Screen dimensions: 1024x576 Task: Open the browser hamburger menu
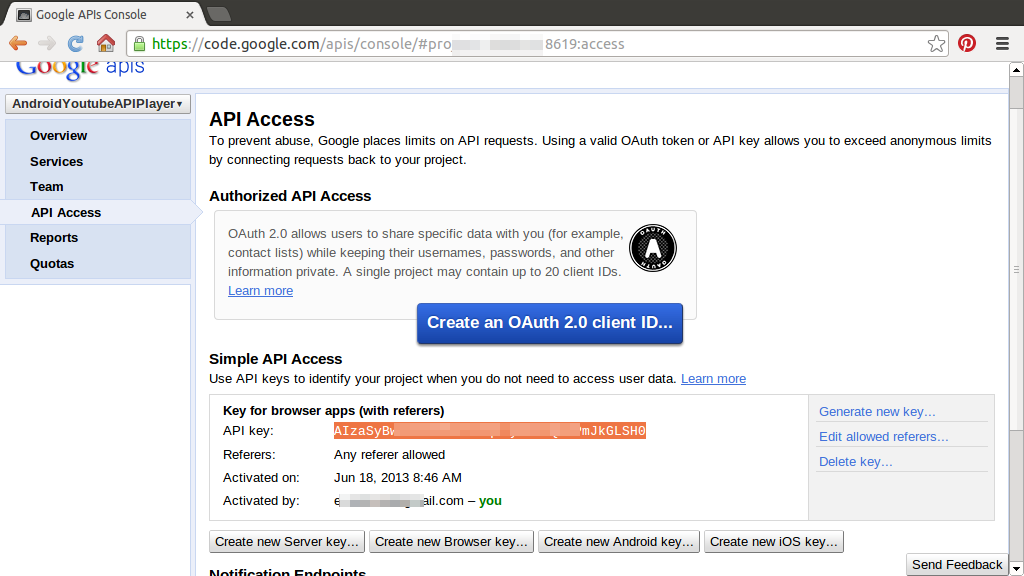coord(1000,43)
